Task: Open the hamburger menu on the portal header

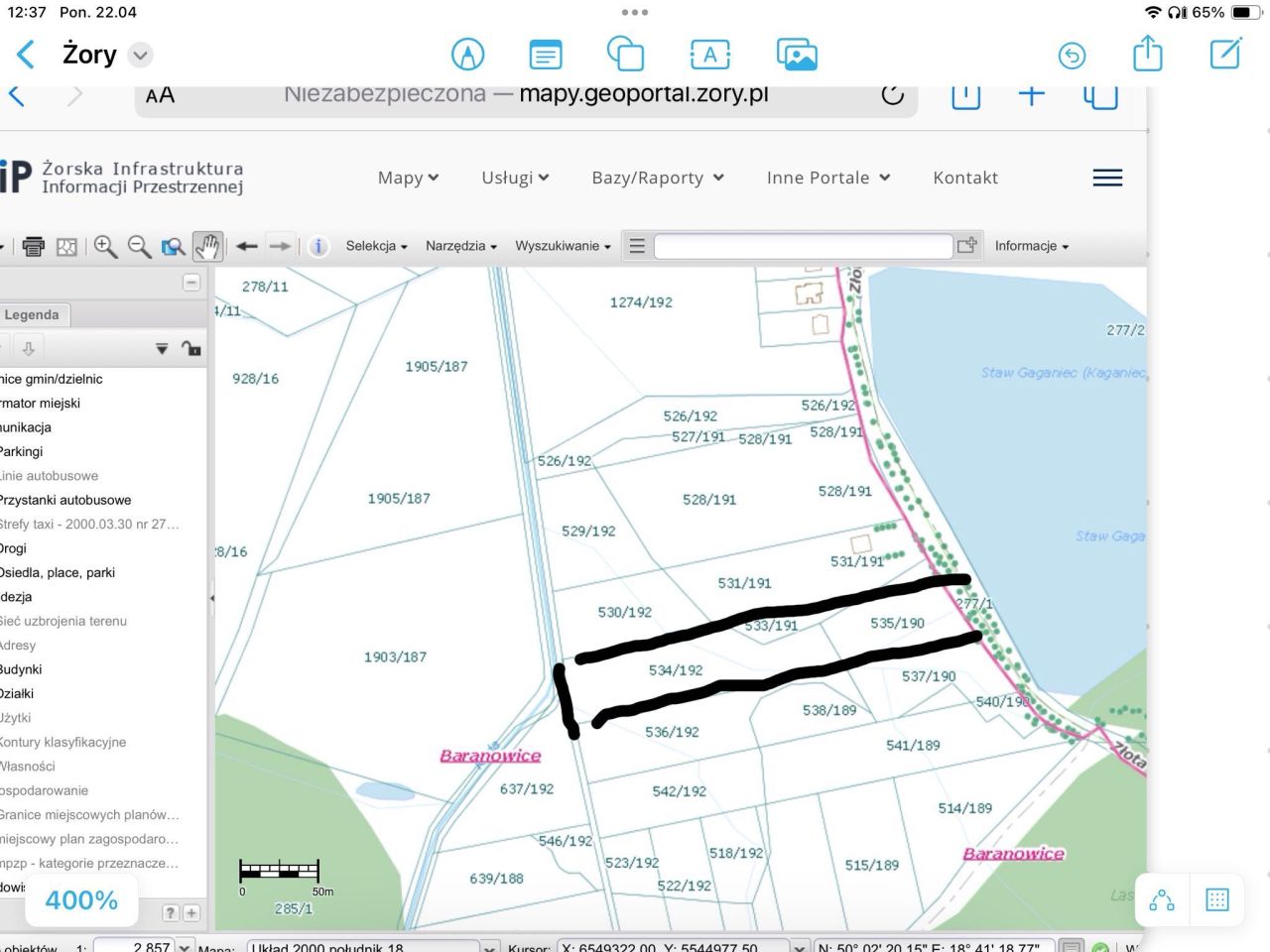Action: [1107, 178]
